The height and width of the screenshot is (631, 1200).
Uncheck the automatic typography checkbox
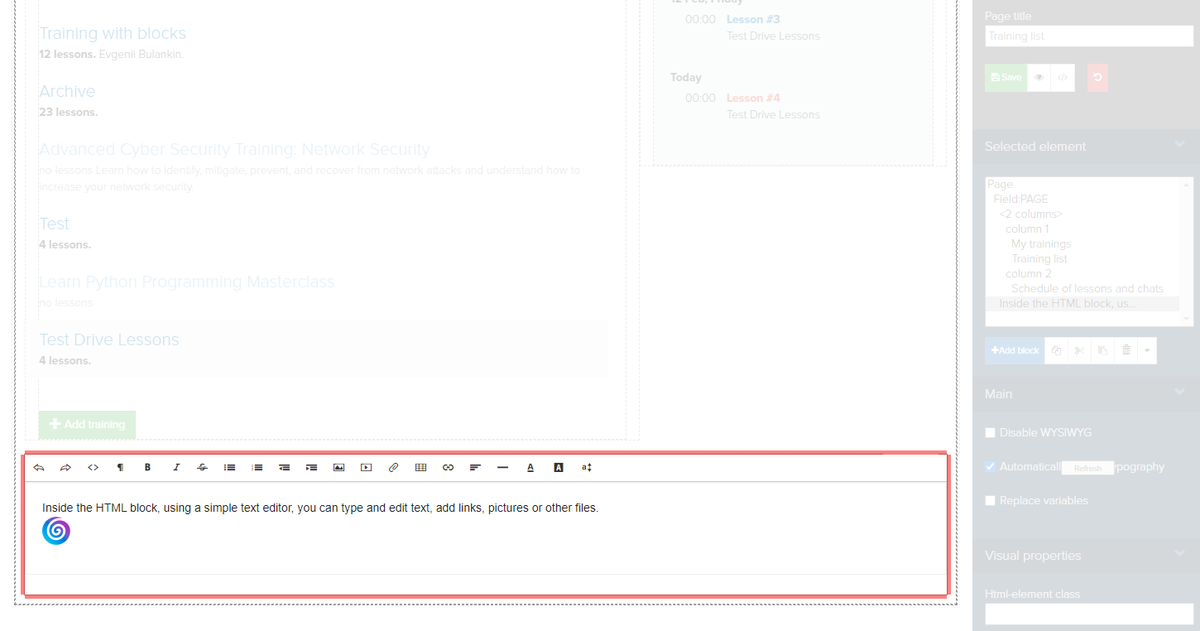click(x=990, y=467)
